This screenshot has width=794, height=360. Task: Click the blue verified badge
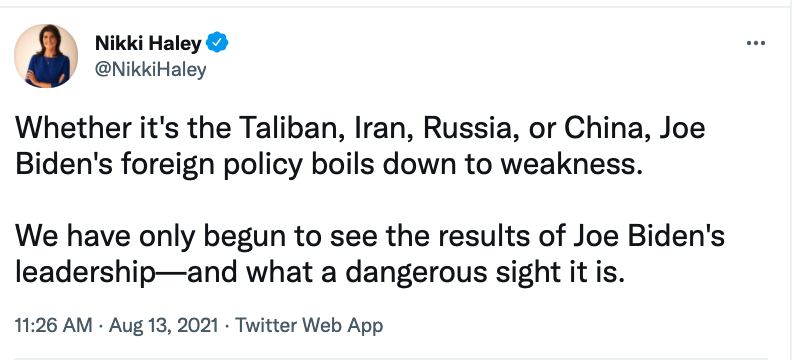(217, 44)
